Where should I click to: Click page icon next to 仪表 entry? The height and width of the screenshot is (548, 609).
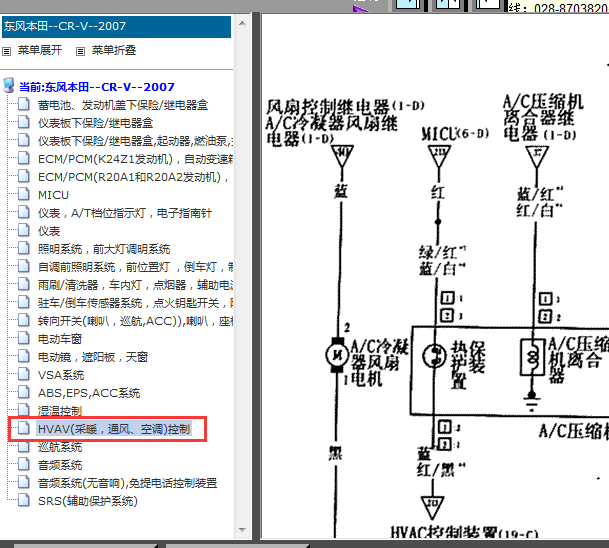[24, 230]
